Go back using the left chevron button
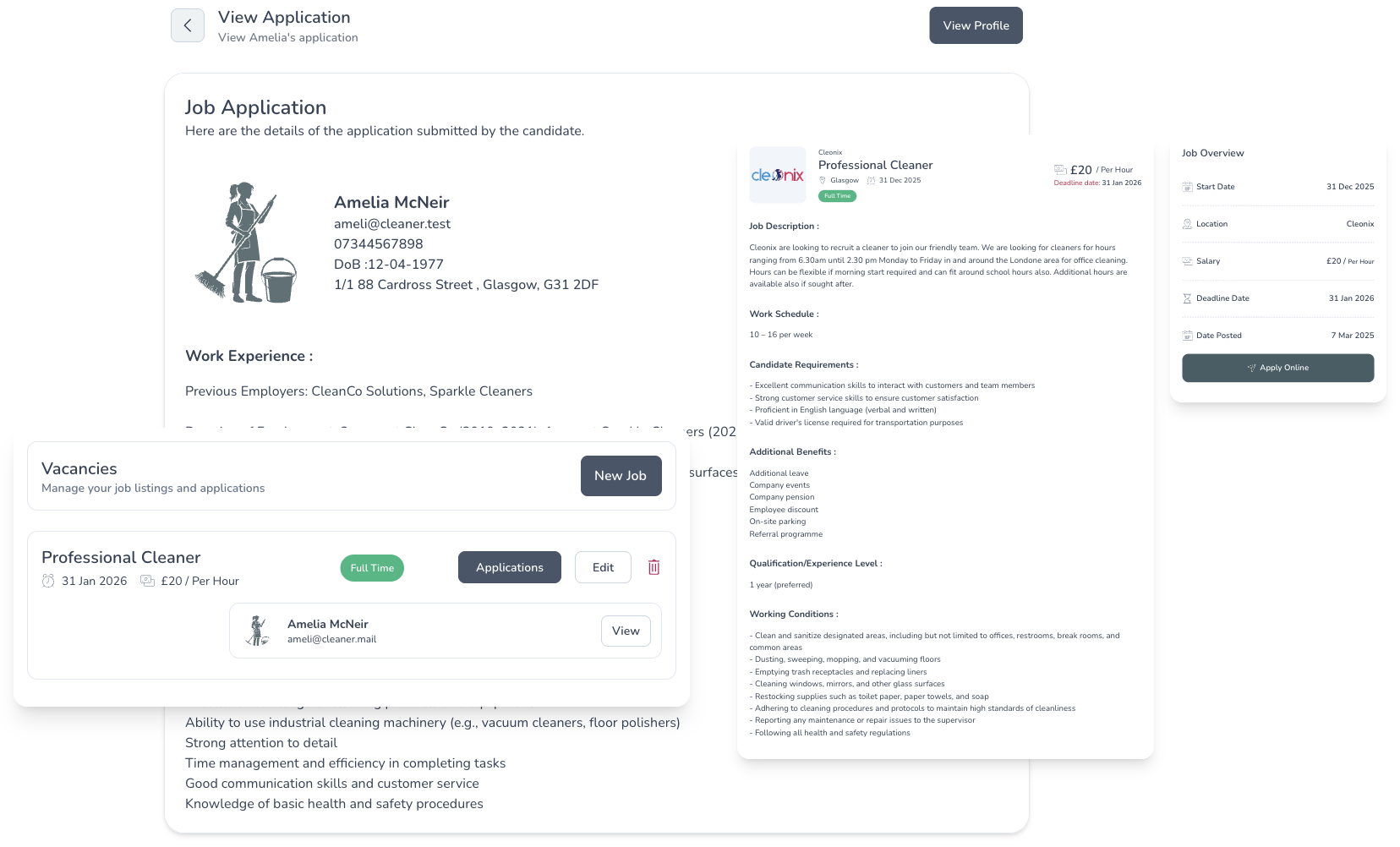 coord(188,25)
